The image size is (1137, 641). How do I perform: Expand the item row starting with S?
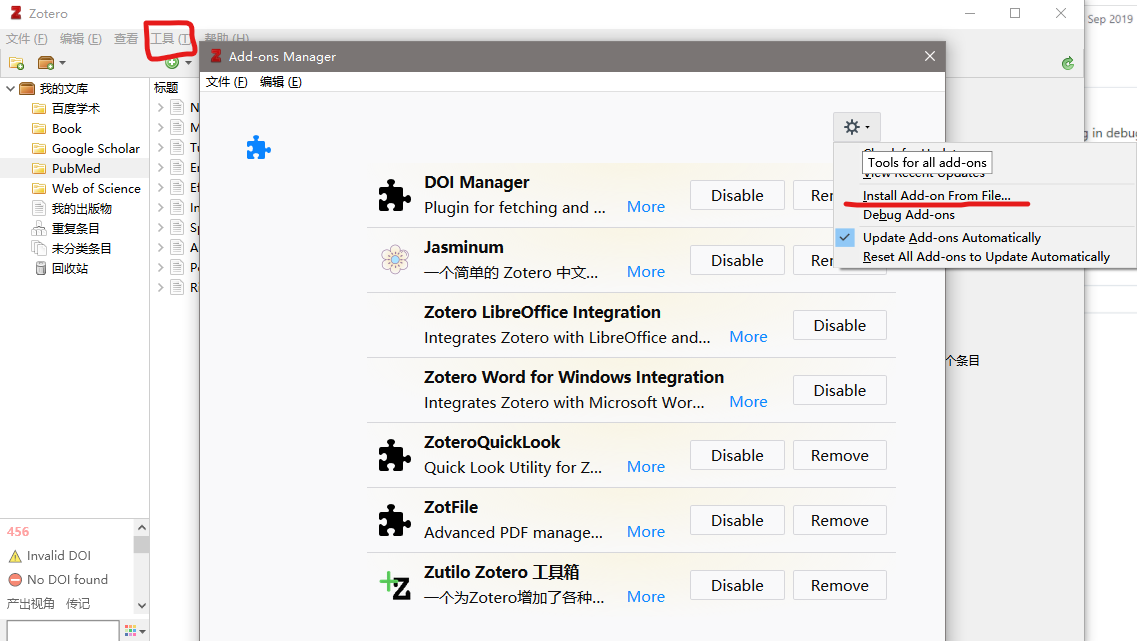click(160, 228)
